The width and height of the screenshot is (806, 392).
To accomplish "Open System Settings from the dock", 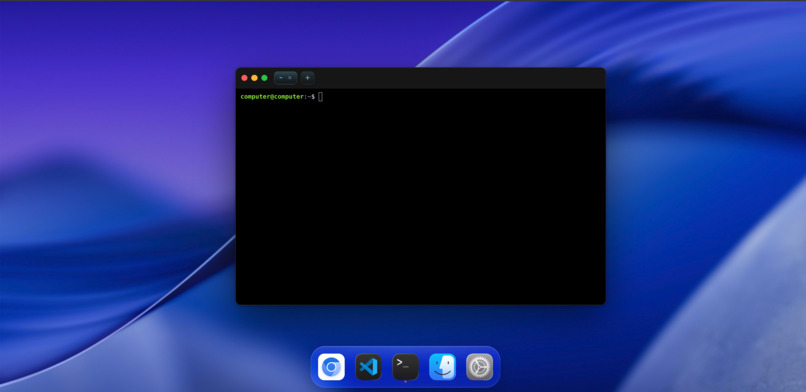I will [480, 367].
